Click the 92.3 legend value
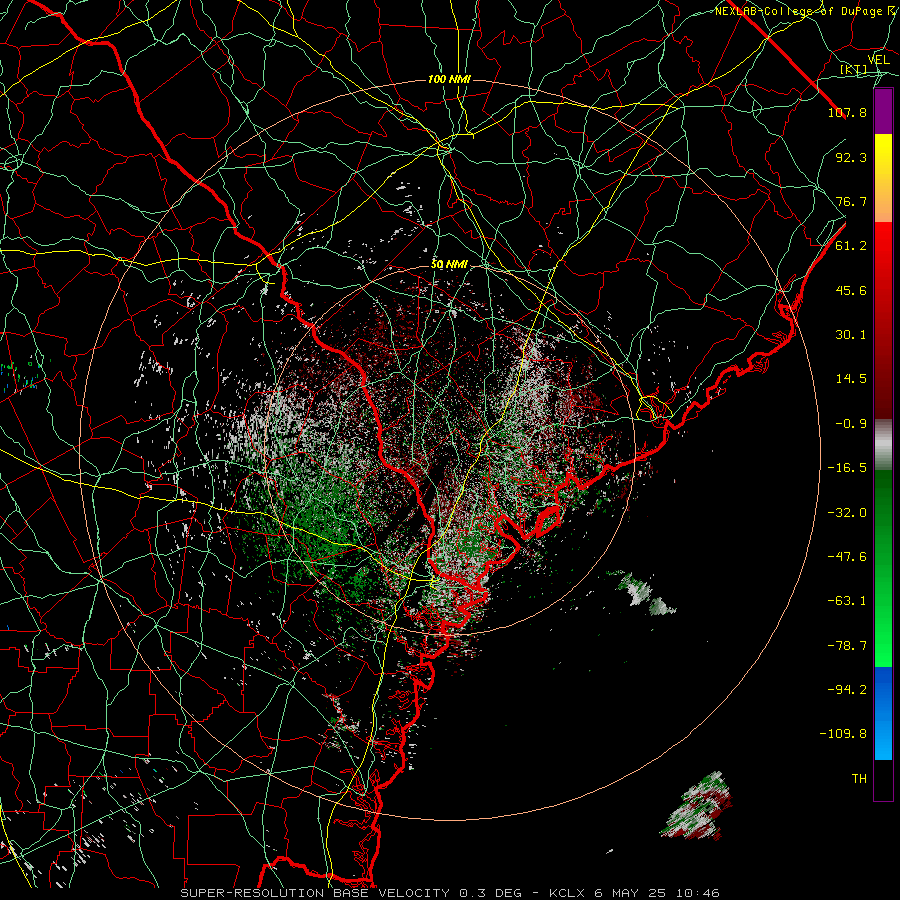 [x=851, y=157]
